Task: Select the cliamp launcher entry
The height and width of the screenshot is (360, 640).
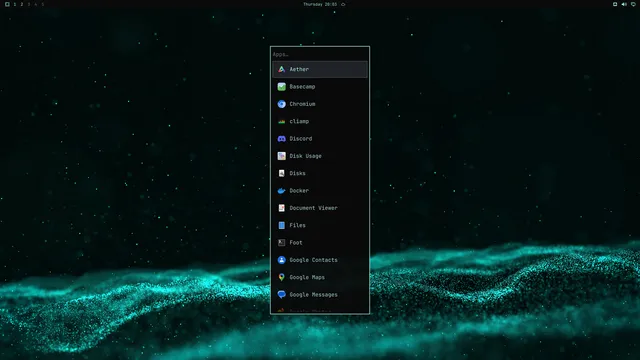Action: point(320,121)
